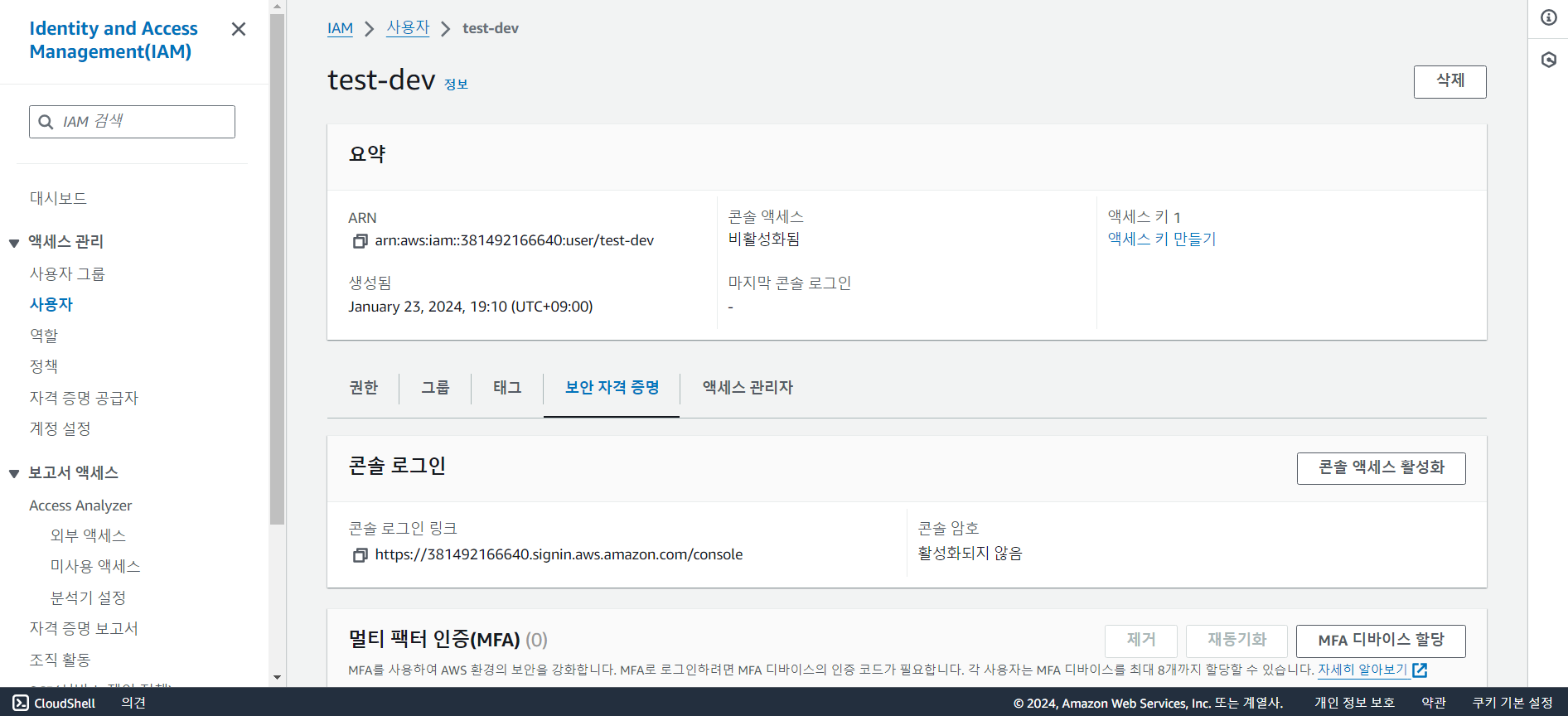Open the hexagon settings icon below info icon
The image size is (1568, 716).
coord(1548,60)
